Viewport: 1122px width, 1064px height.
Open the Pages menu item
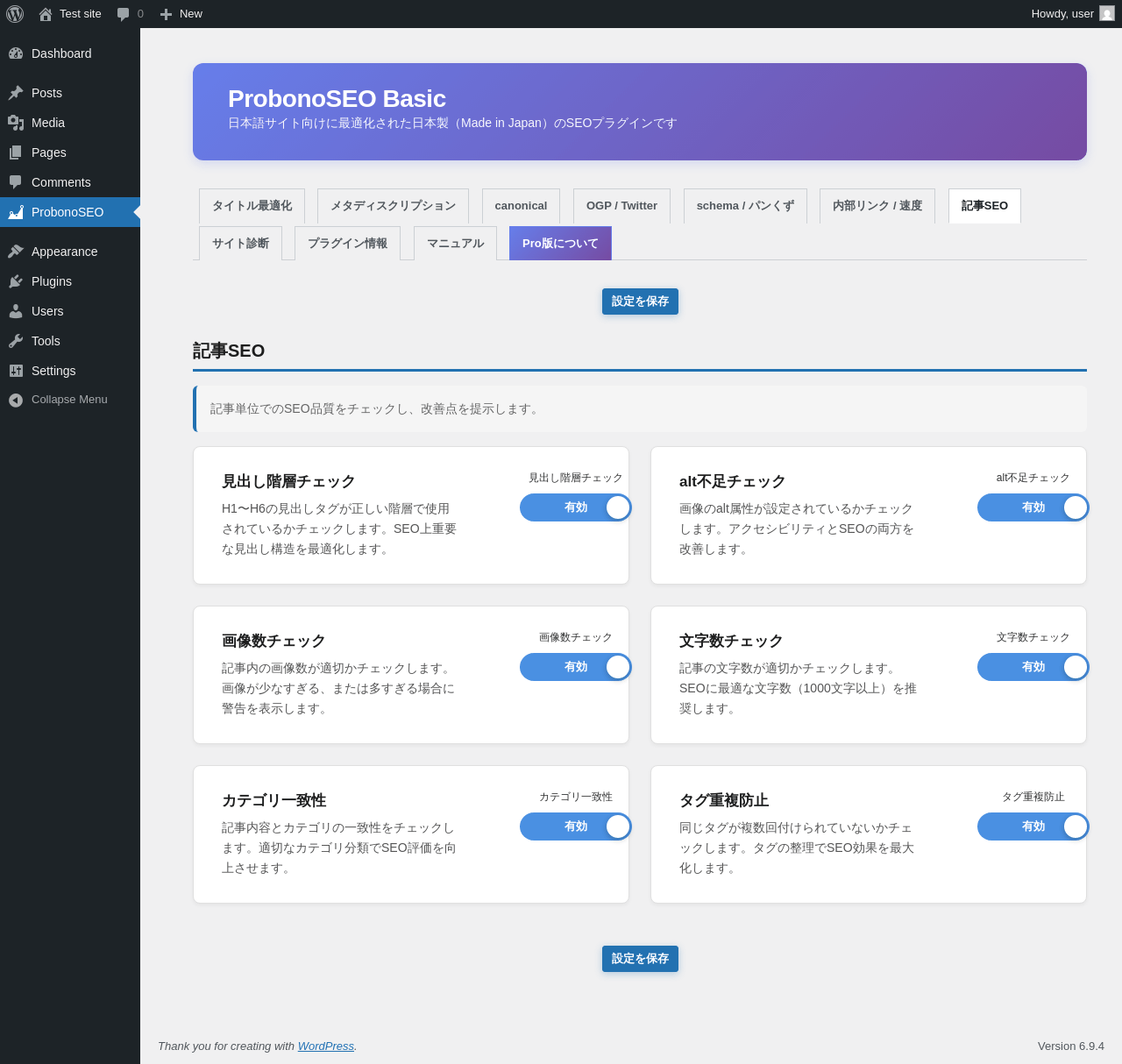(70, 153)
